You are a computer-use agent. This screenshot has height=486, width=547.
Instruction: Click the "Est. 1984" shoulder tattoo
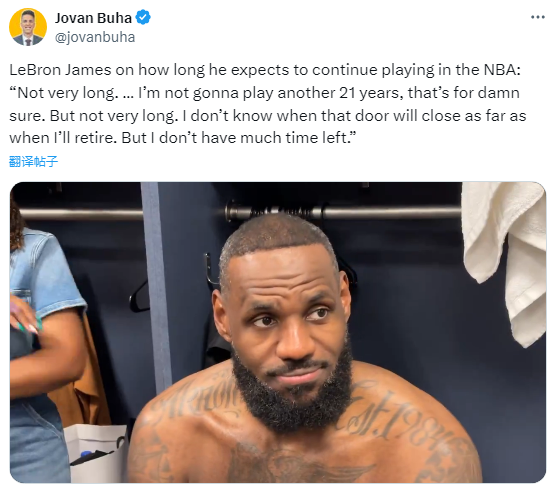pyautogui.click(x=398, y=419)
